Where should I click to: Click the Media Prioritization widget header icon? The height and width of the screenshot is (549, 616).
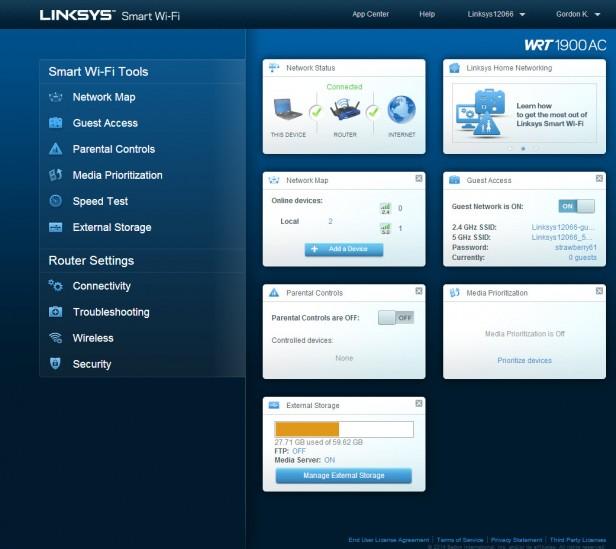point(455,292)
